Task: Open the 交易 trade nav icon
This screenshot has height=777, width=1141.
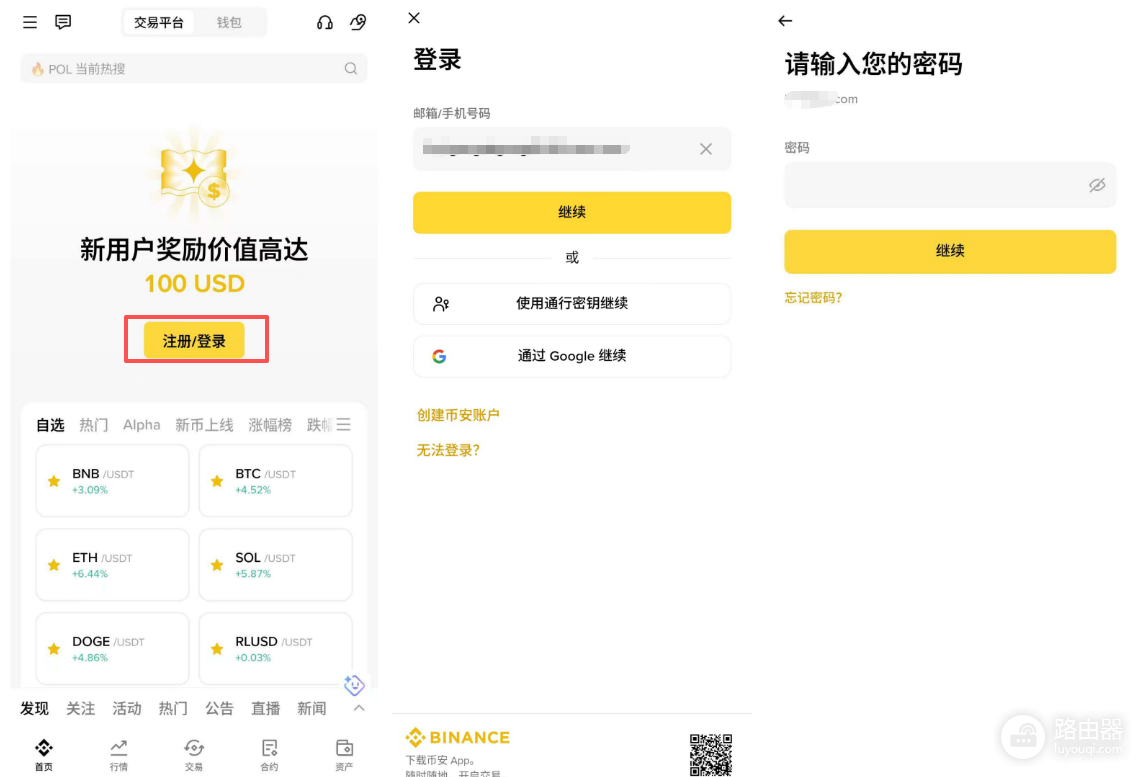Action: pos(194,754)
